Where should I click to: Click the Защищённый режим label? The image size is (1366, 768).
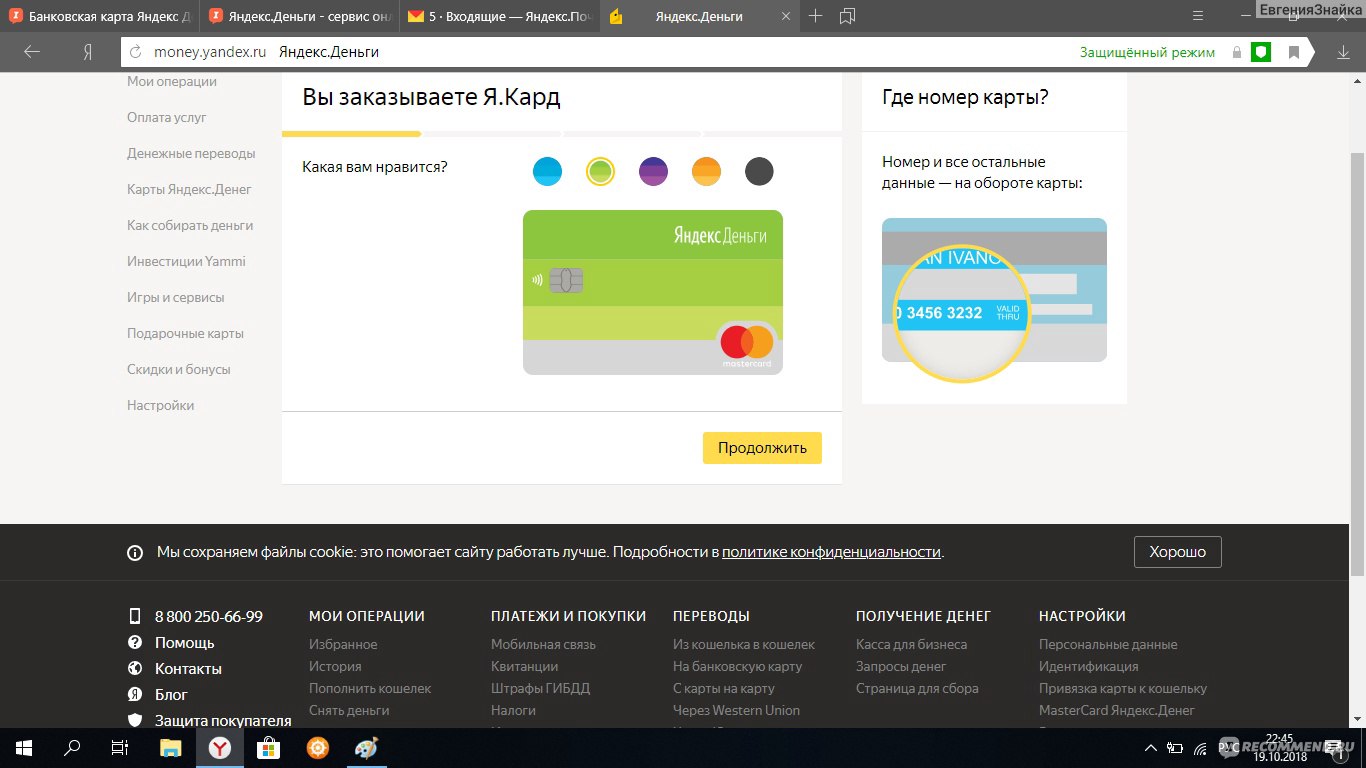pos(1147,52)
